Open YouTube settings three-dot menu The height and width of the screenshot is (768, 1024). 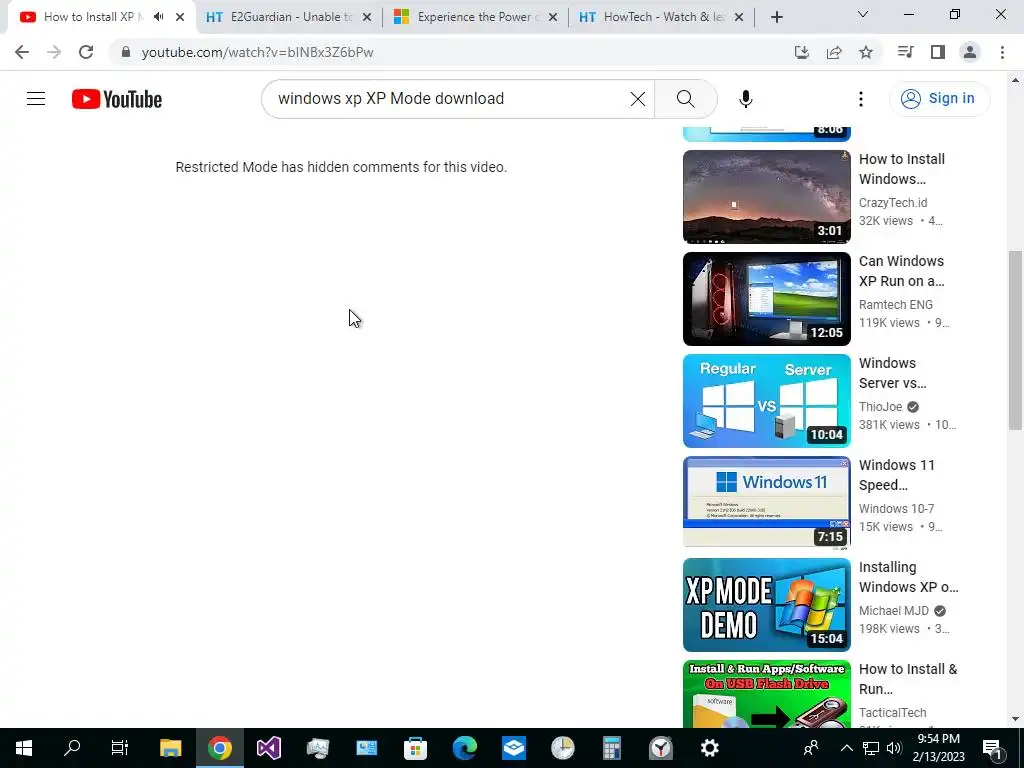pyautogui.click(x=861, y=99)
